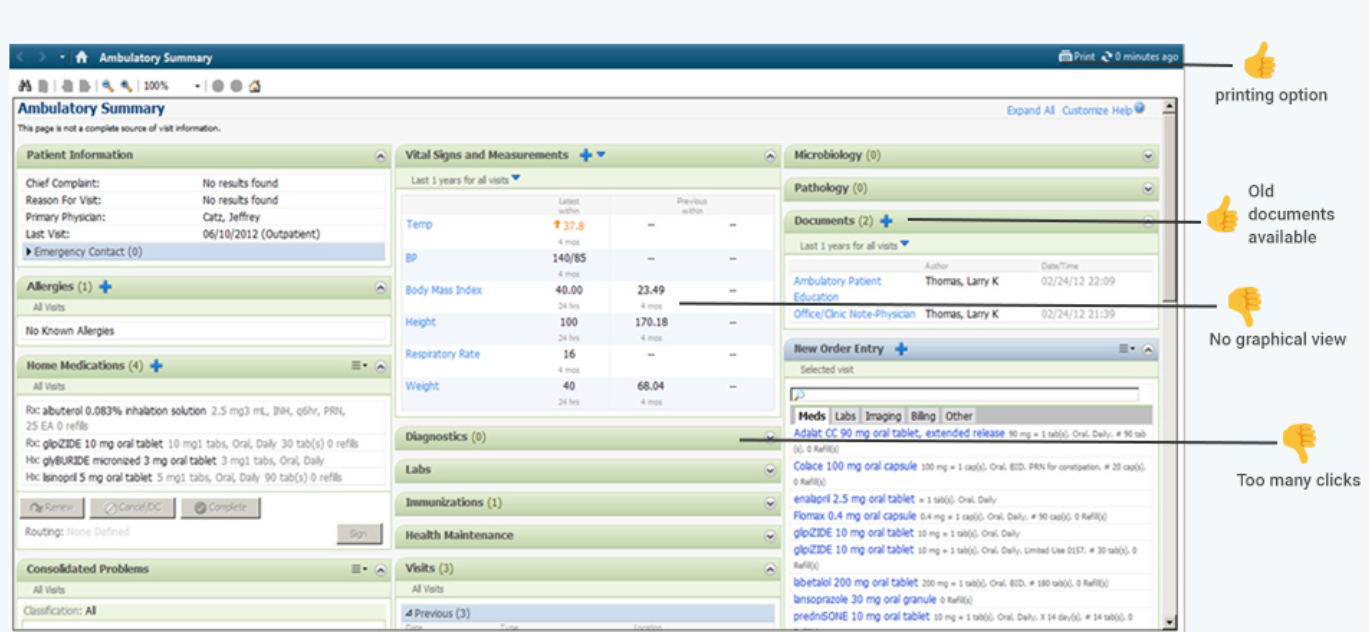Select the Imaging order tab
This screenshot has height=632, width=1369.
tap(882, 416)
